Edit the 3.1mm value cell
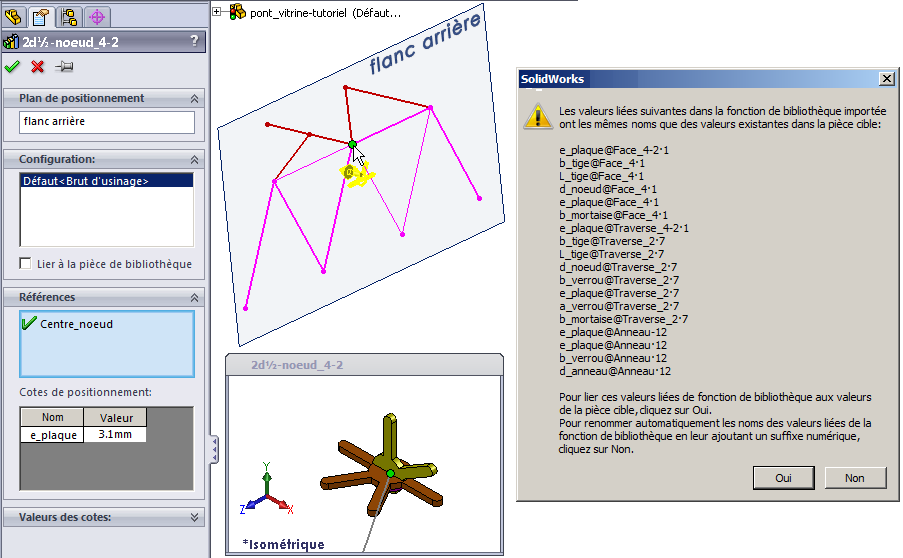The width and height of the screenshot is (903, 558). [x=115, y=434]
